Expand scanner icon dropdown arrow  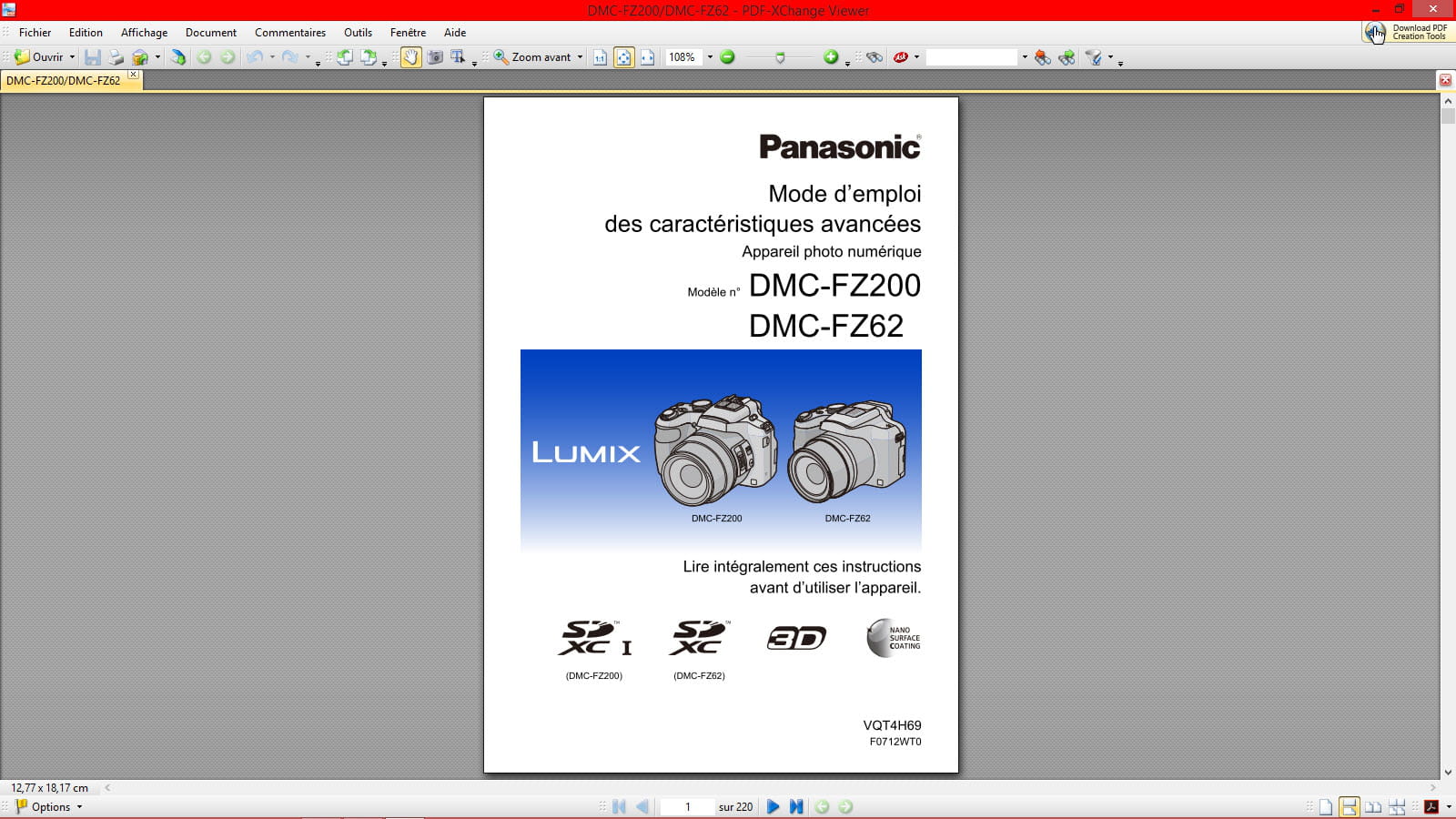pyautogui.click(x=157, y=57)
